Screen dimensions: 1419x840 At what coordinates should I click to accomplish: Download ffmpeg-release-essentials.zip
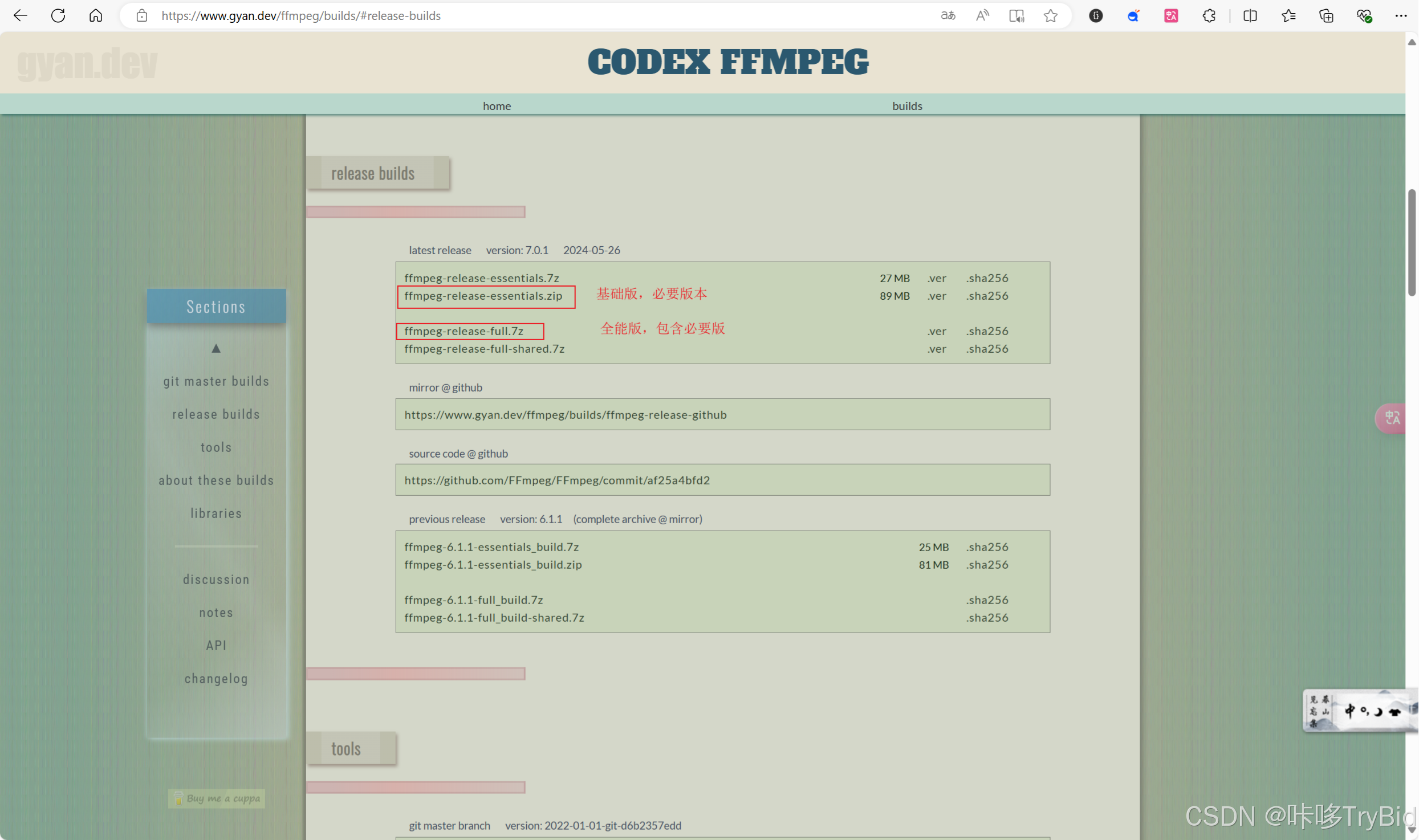coord(483,296)
